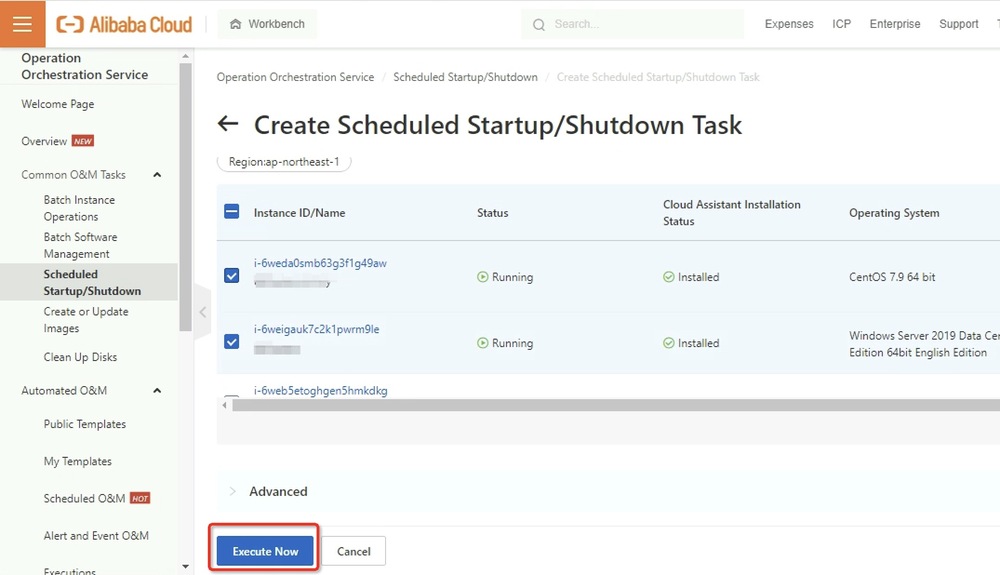Open the Workbench home button
1000x575 pixels.
point(267,24)
